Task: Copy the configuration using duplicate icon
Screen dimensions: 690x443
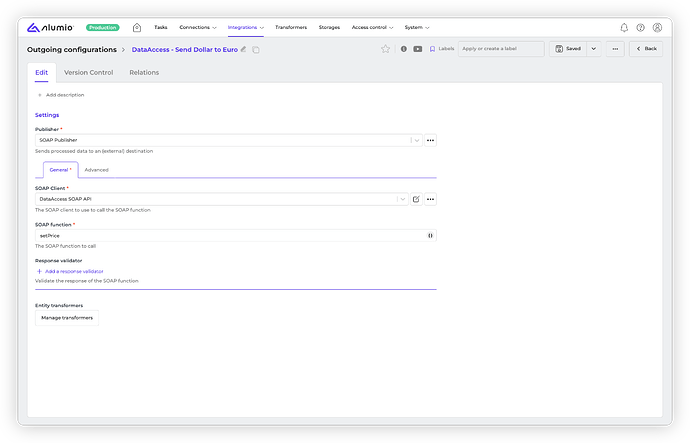Action: coord(256,50)
